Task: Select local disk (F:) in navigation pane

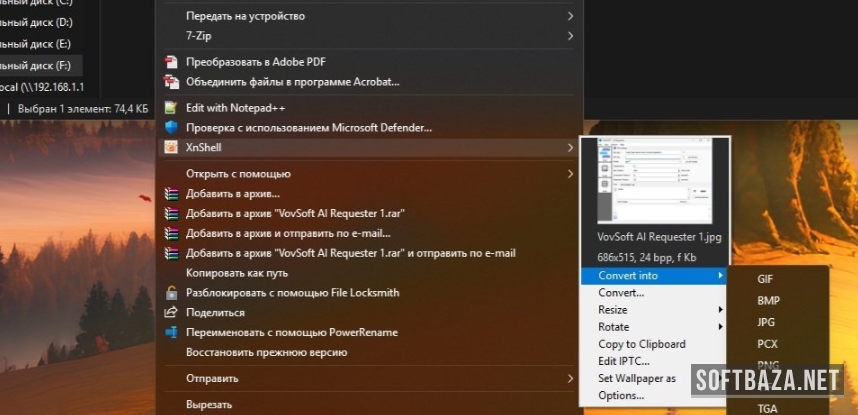Action: (36, 65)
